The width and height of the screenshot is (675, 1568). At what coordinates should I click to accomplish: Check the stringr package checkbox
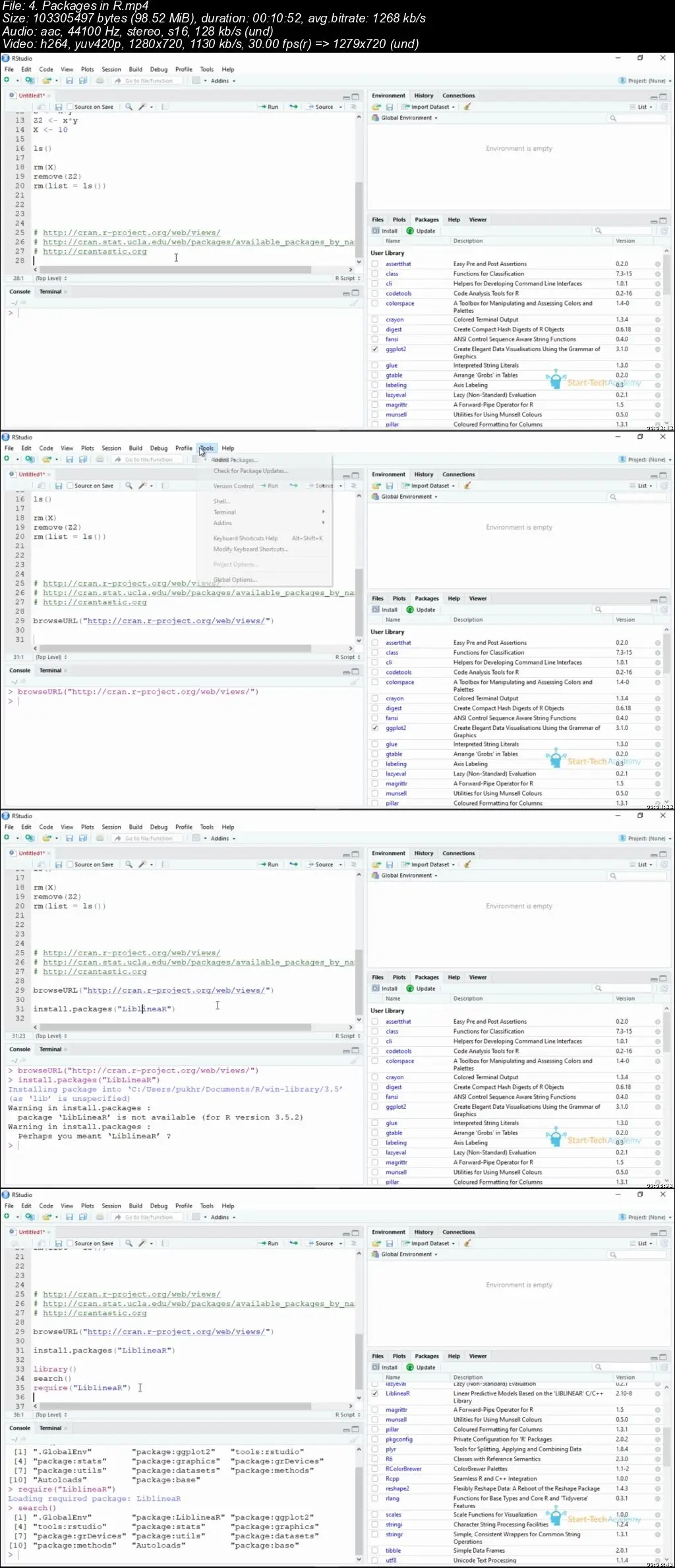tap(375, 1534)
